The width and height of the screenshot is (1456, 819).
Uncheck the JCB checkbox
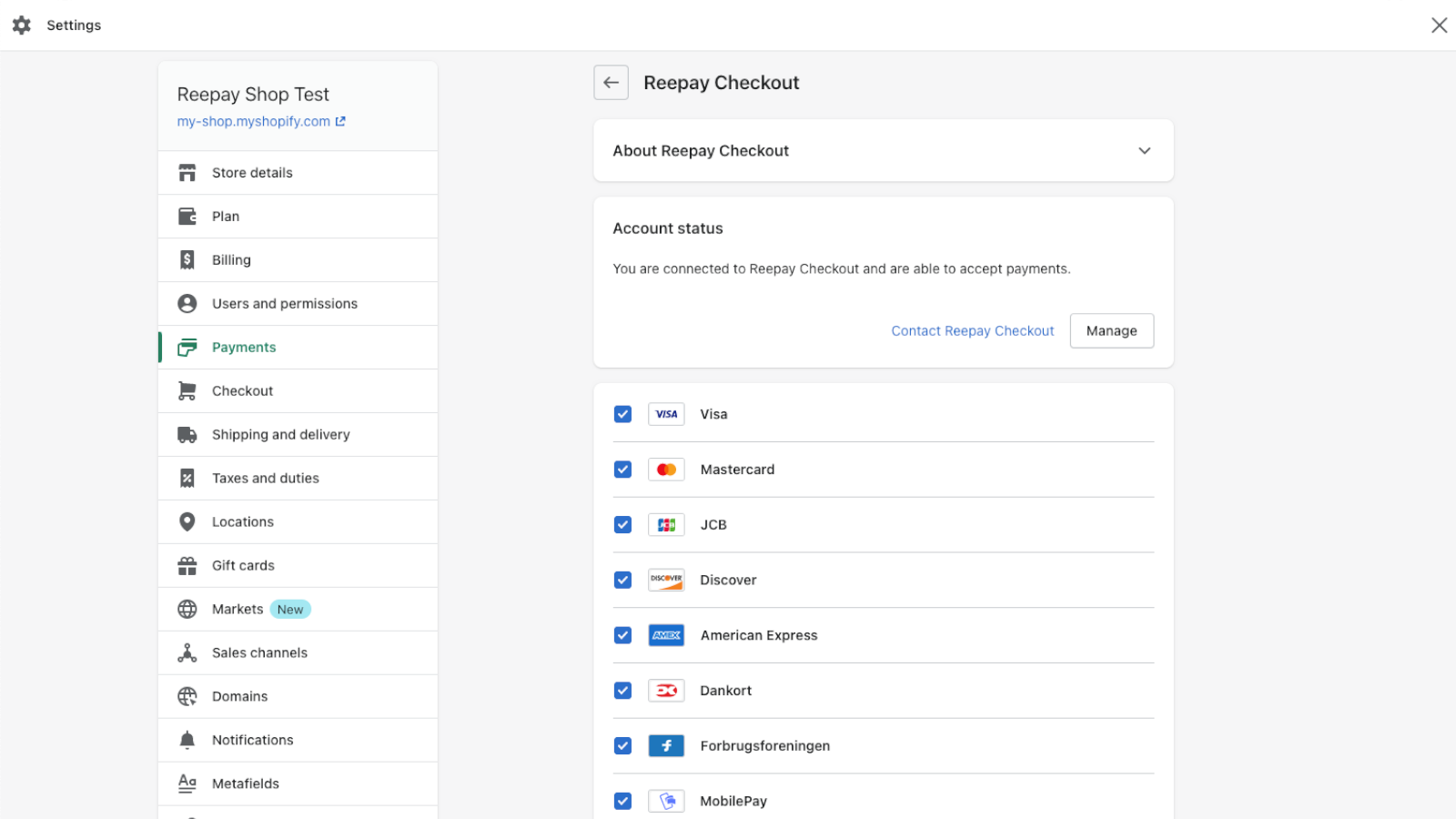point(622,525)
